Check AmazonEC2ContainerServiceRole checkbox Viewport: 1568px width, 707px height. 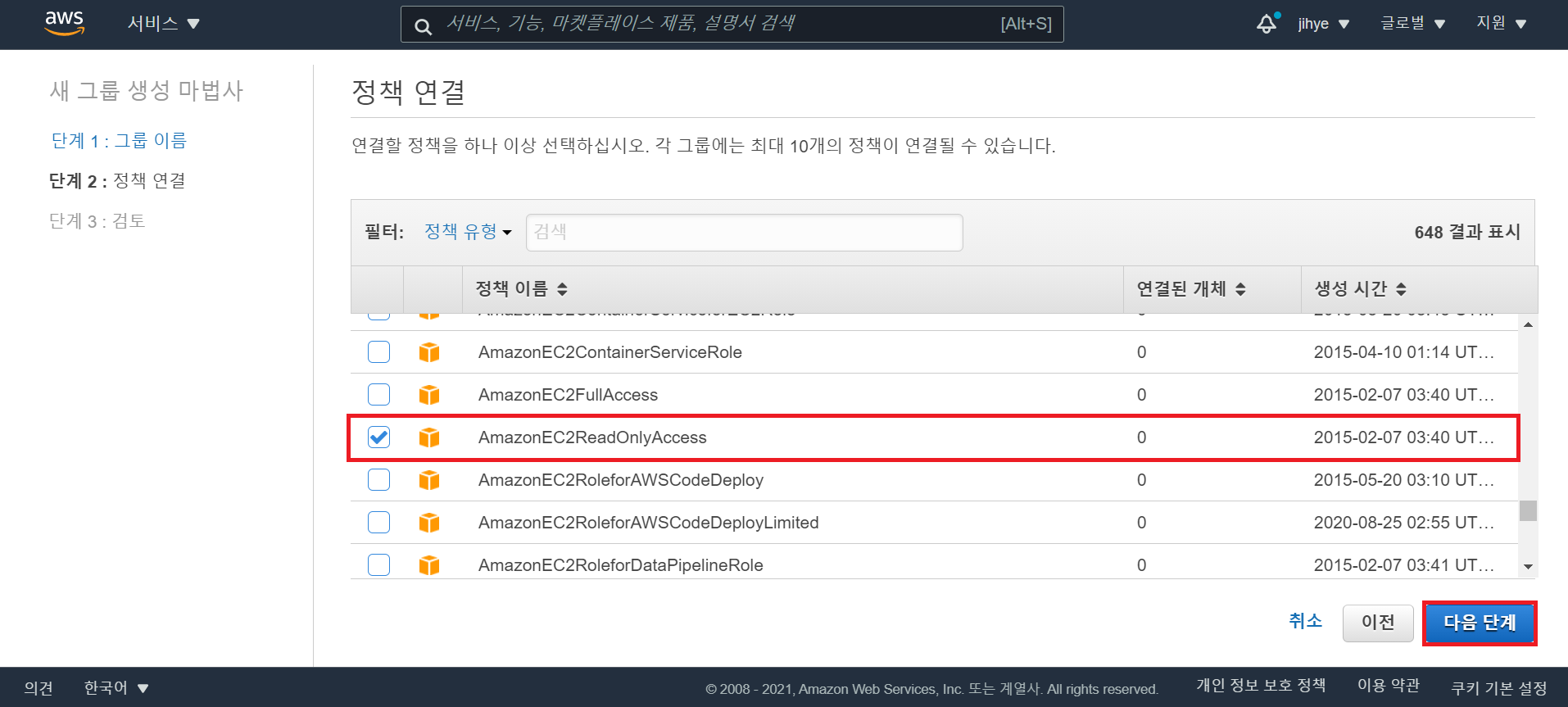pyautogui.click(x=378, y=351)
